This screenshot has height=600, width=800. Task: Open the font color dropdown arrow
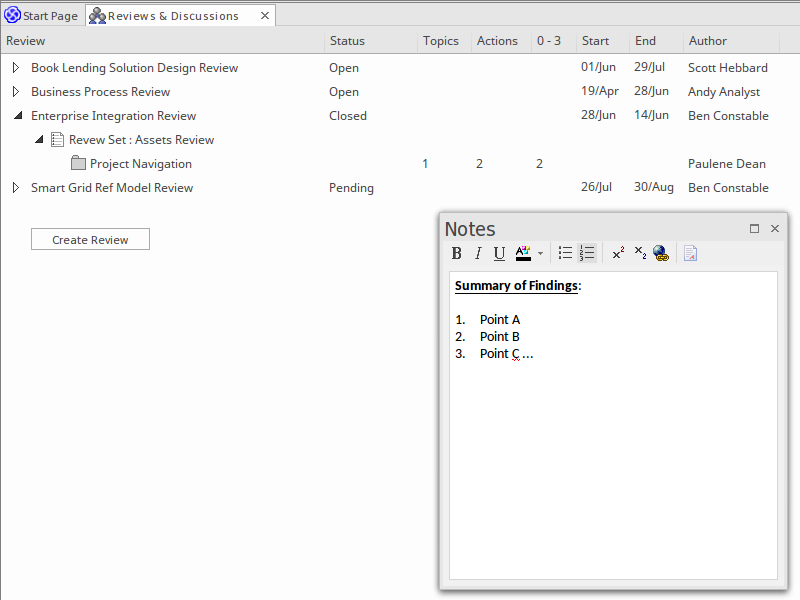(x=541, y=254)
